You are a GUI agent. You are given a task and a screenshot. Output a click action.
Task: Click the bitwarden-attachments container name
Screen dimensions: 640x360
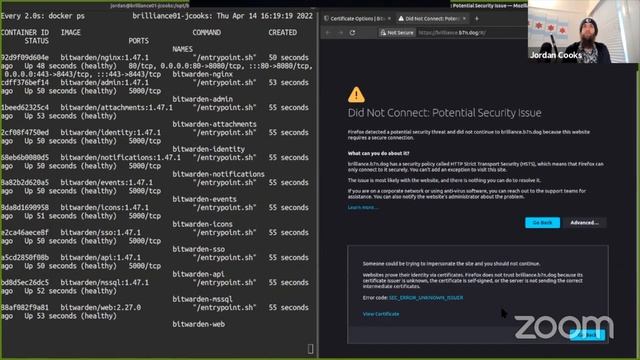pyautogui.click(x=214, y=124)
